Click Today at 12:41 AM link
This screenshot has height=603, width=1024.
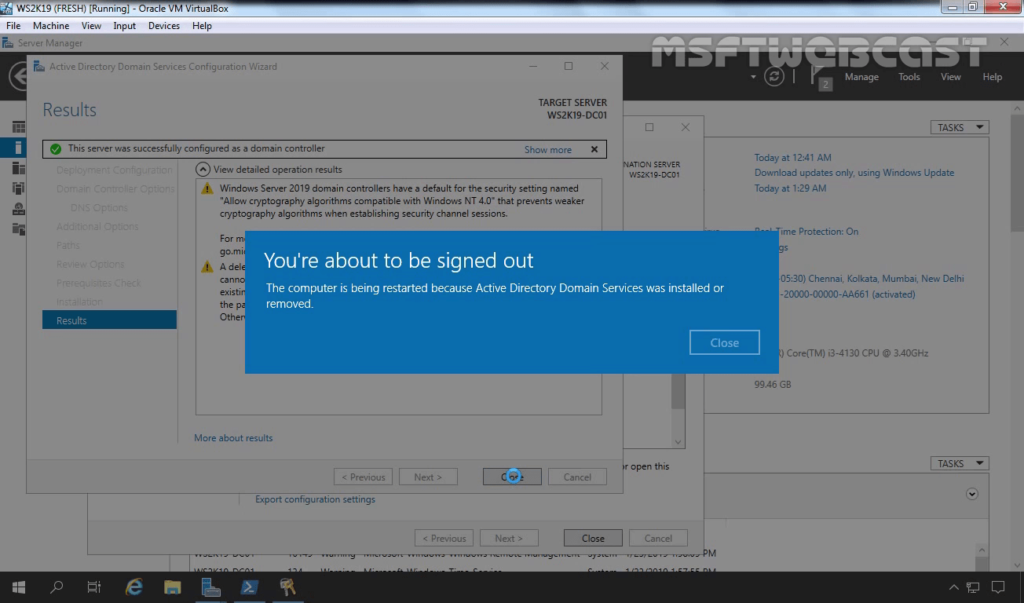tap(792, 157)
